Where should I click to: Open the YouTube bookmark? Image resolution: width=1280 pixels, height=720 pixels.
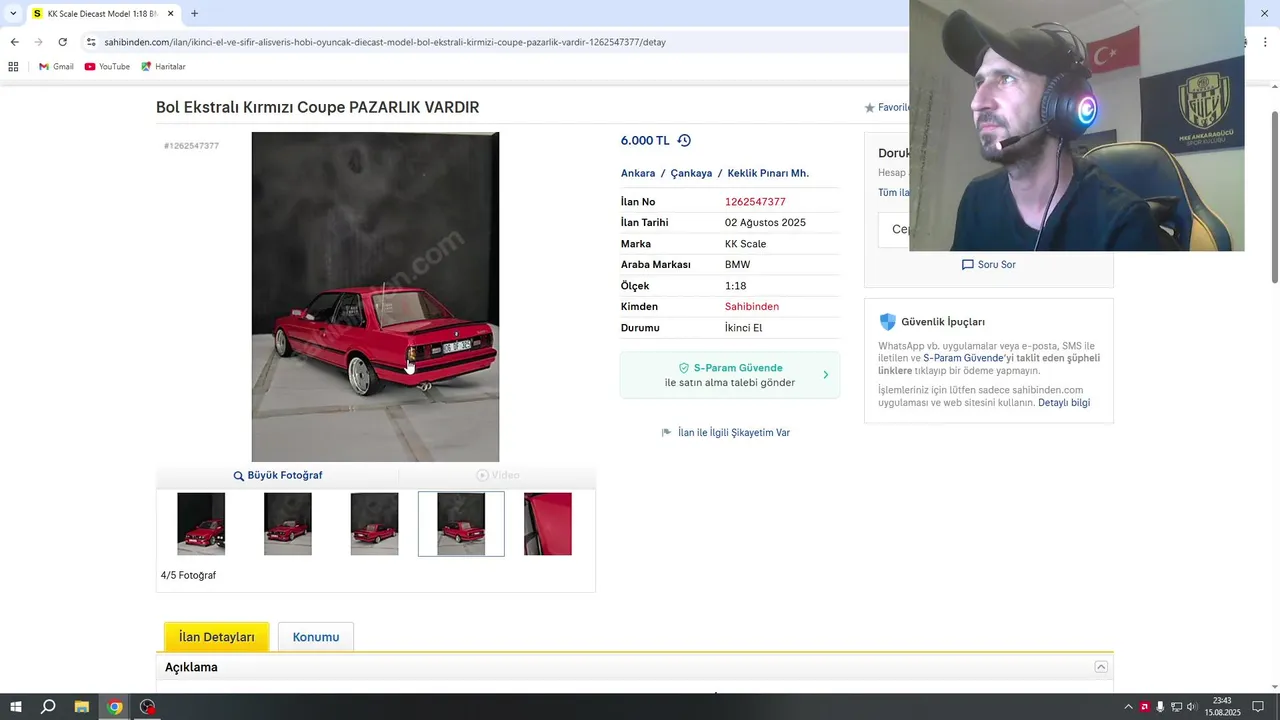click(107, 67)
